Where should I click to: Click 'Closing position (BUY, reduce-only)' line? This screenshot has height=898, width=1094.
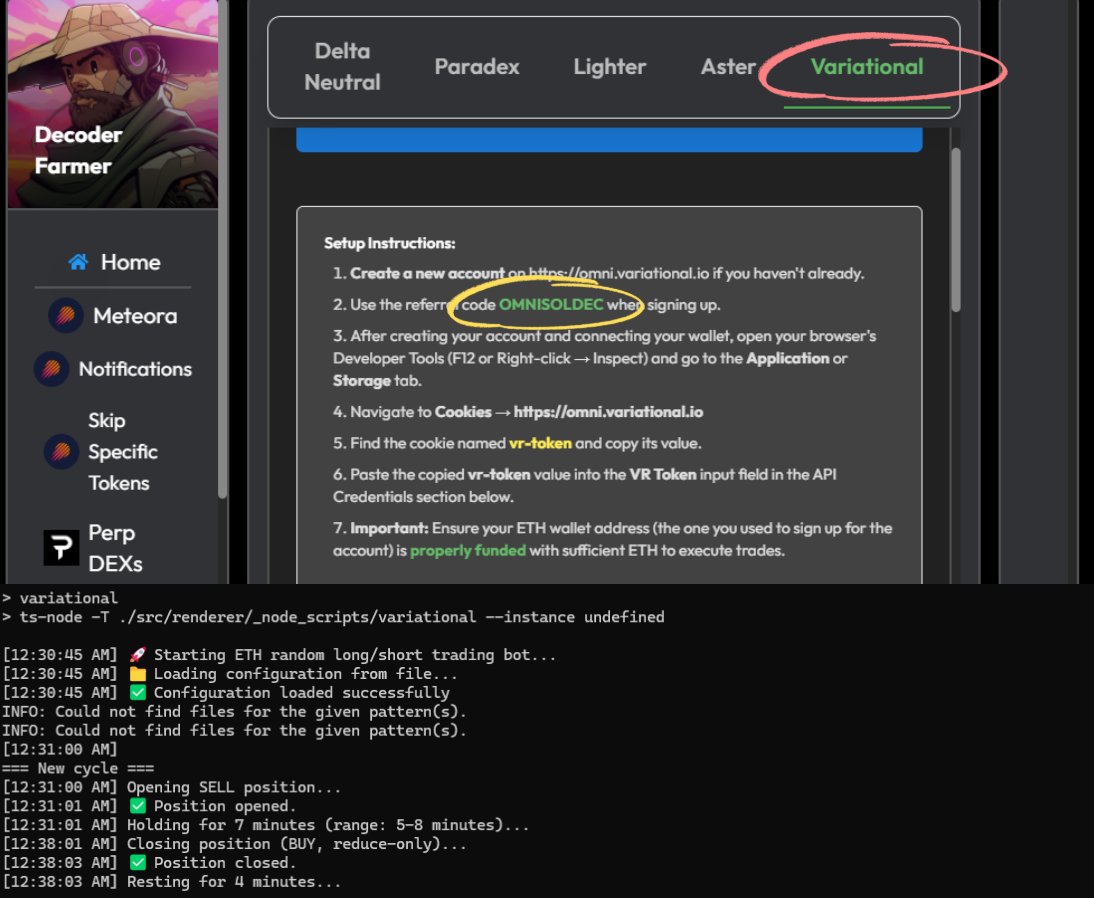click(234, 844)
